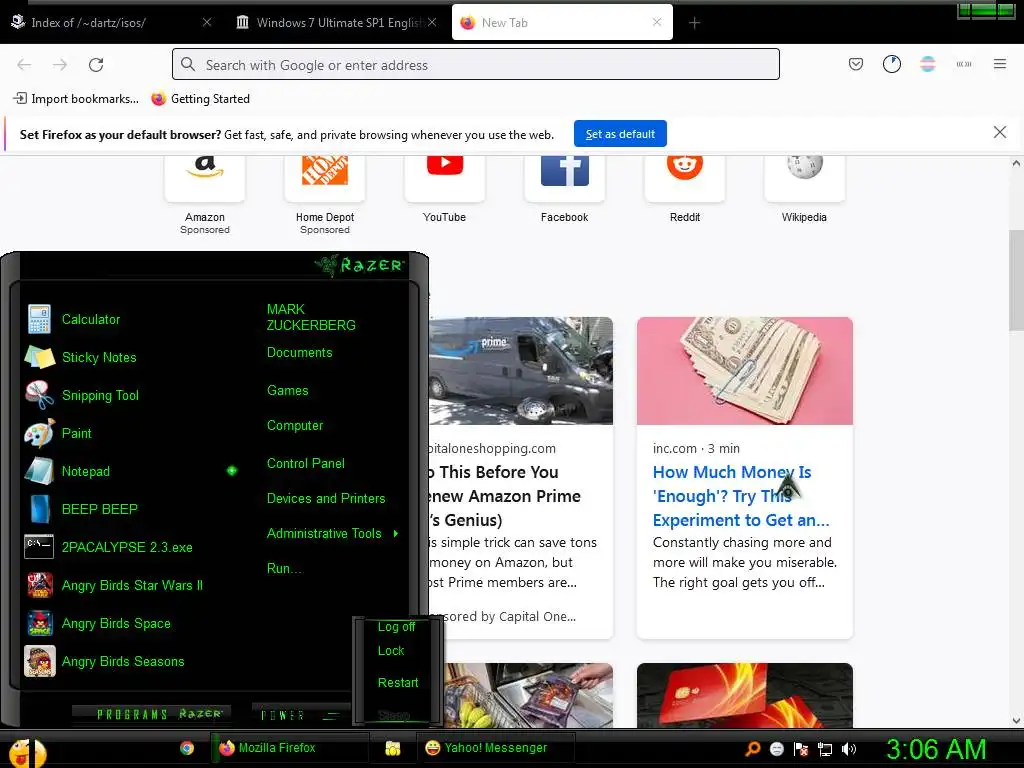This screenshot has height=768, width=1024.
Task: Open Control Panel from start menu
Action: [306, 463]
